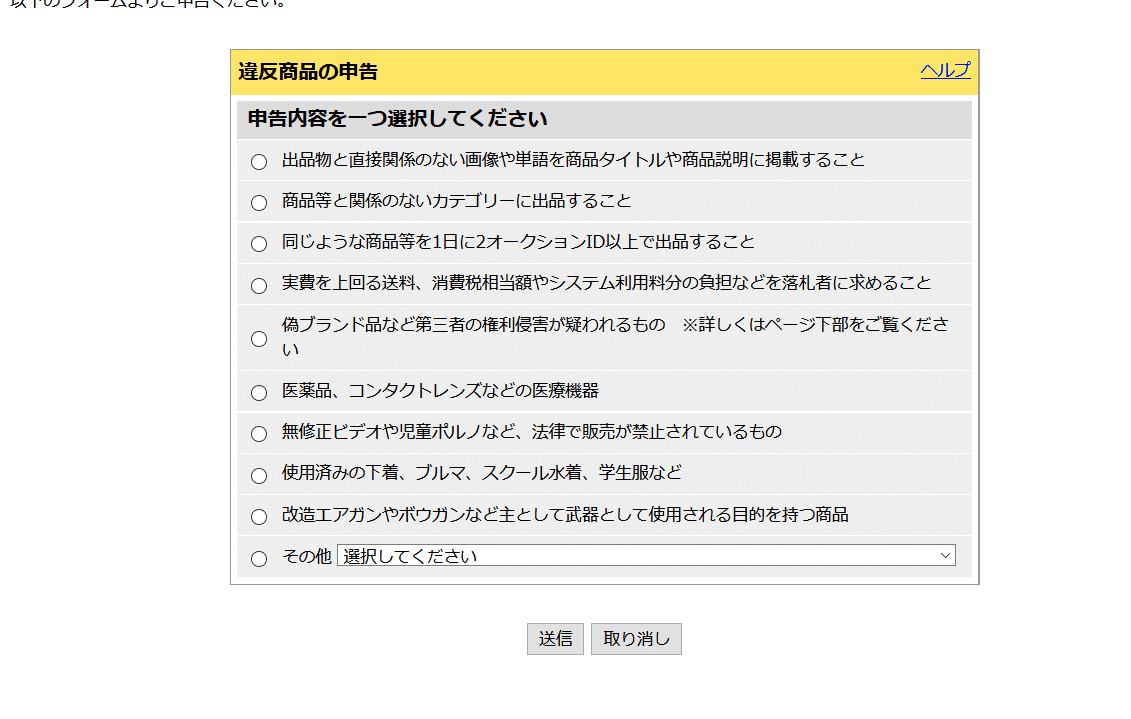
Task: Select radio for modified airguns and crossbows
Action: pyautogui.click(x=259, y=517)
